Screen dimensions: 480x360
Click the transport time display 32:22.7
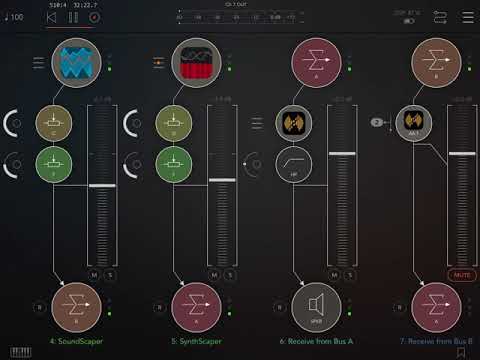[85, 5]
